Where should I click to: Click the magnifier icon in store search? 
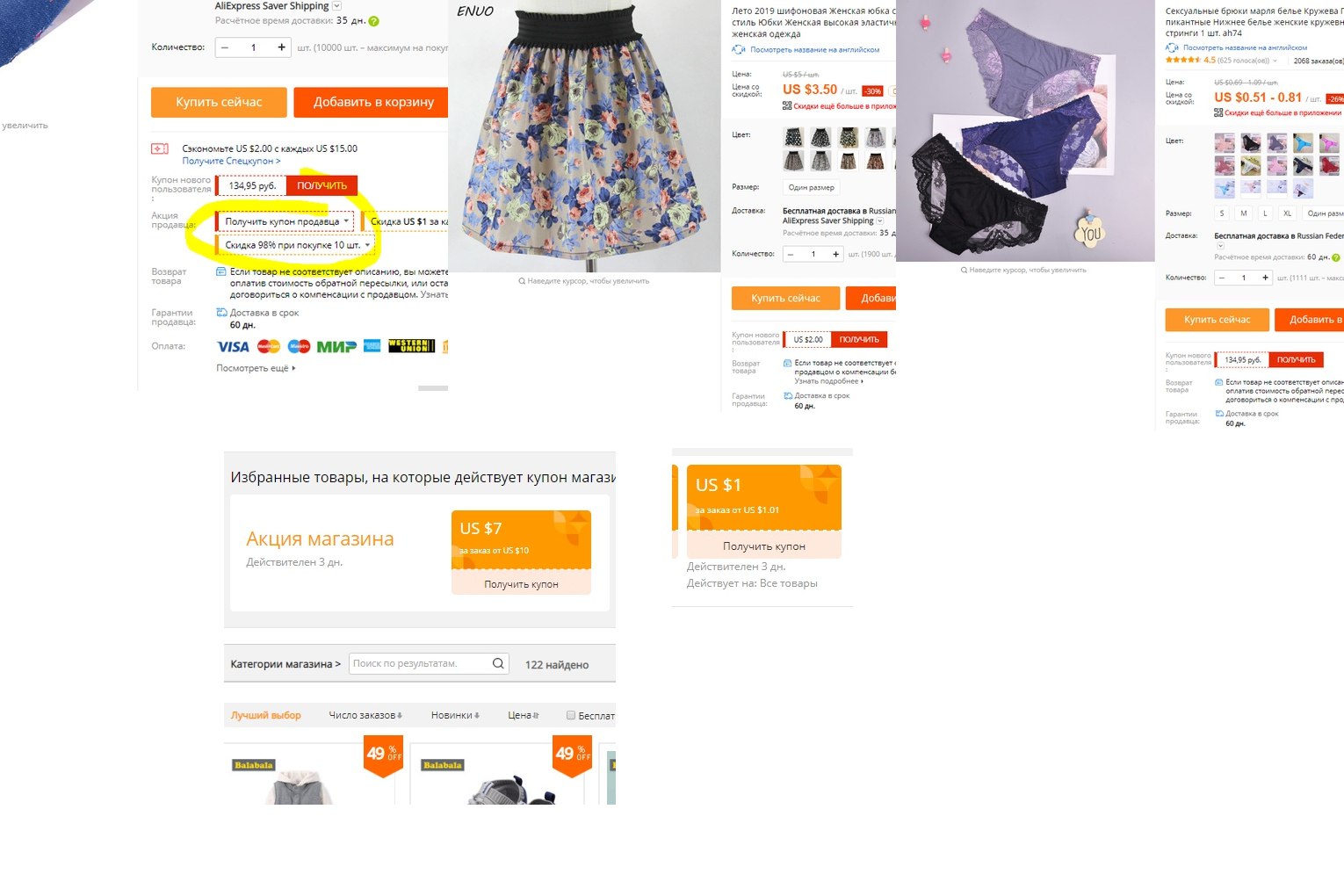point(498,663)
